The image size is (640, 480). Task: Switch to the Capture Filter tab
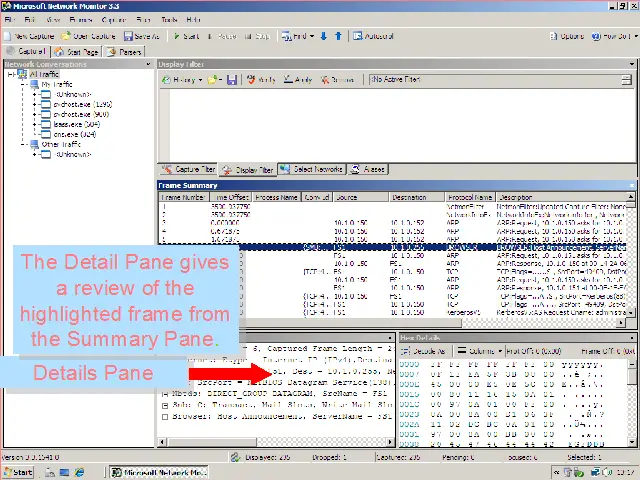(189, 169)
